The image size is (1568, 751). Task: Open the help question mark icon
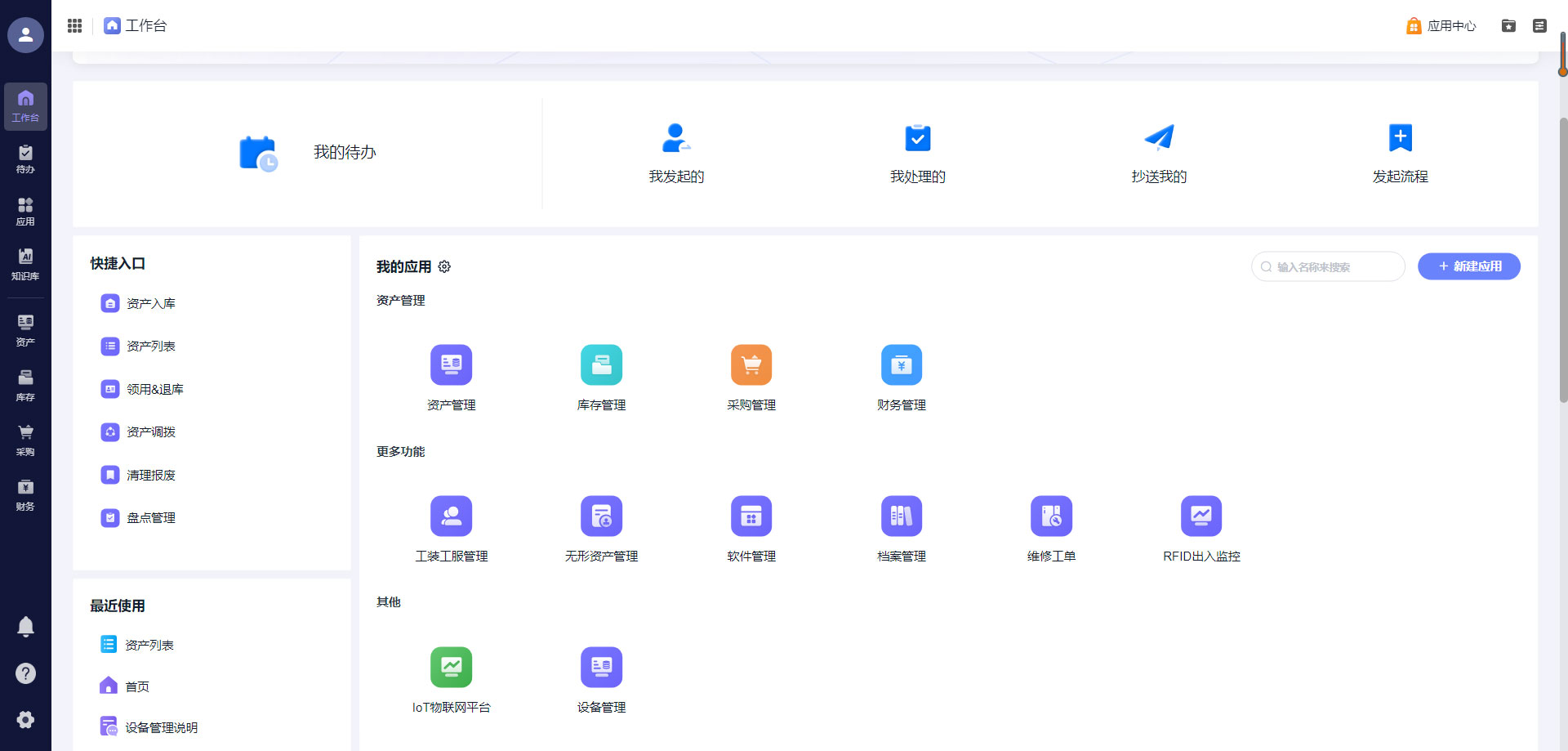pos(25,673)
